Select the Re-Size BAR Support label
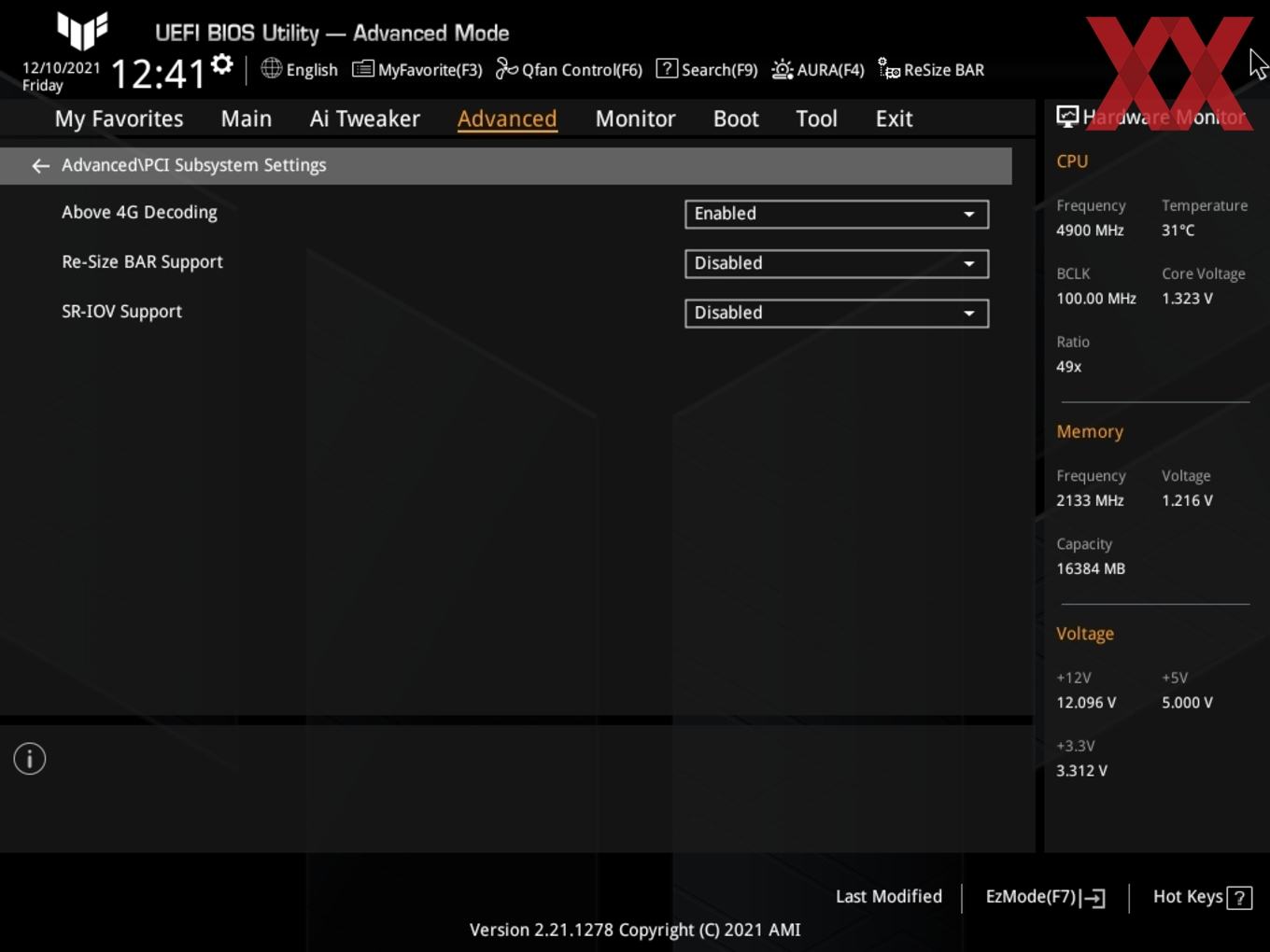Screen dimensions: 1270x952 142,262
